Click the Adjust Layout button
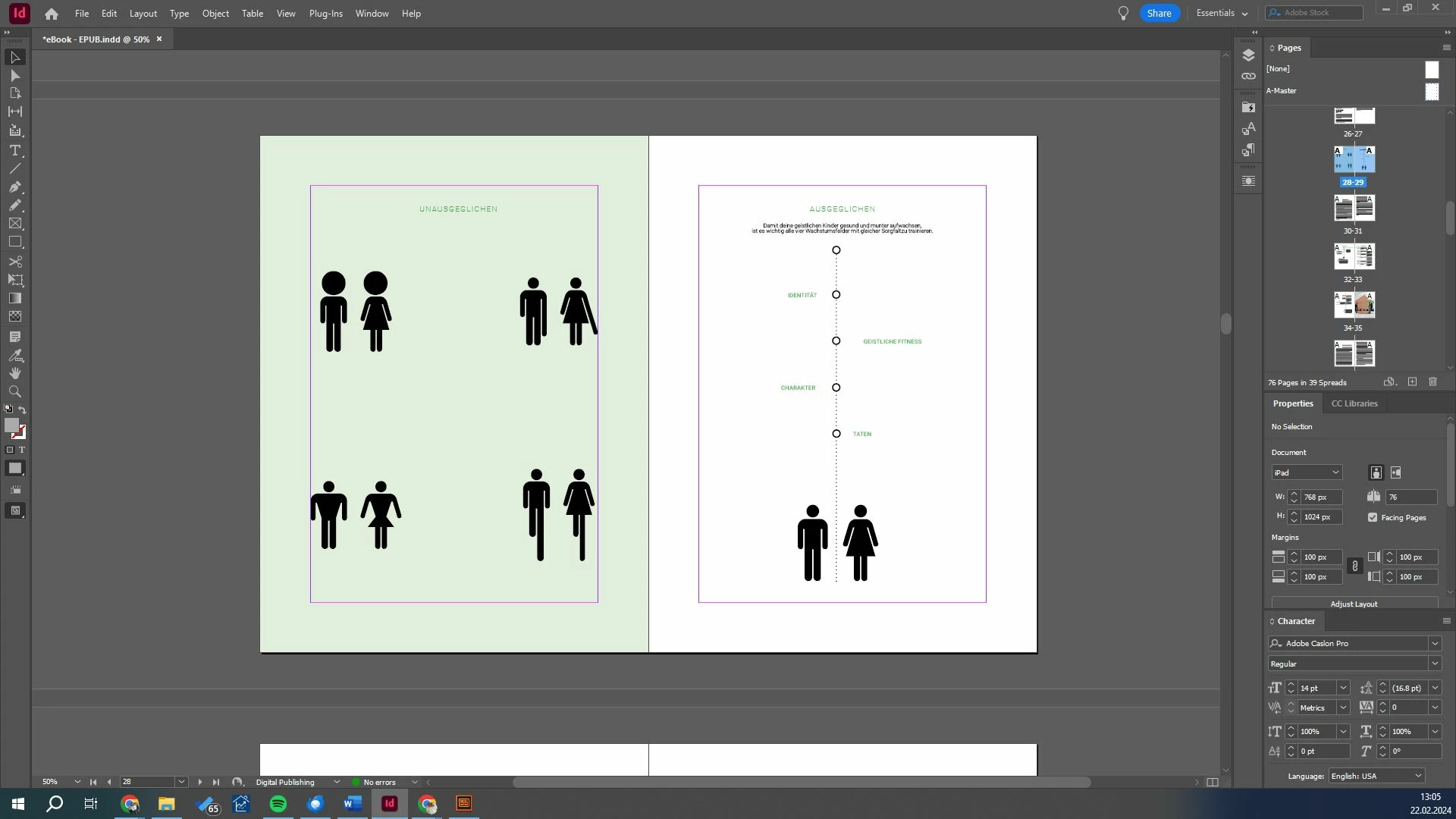The image size is (1456, 819). click(x=1354, y=604)
